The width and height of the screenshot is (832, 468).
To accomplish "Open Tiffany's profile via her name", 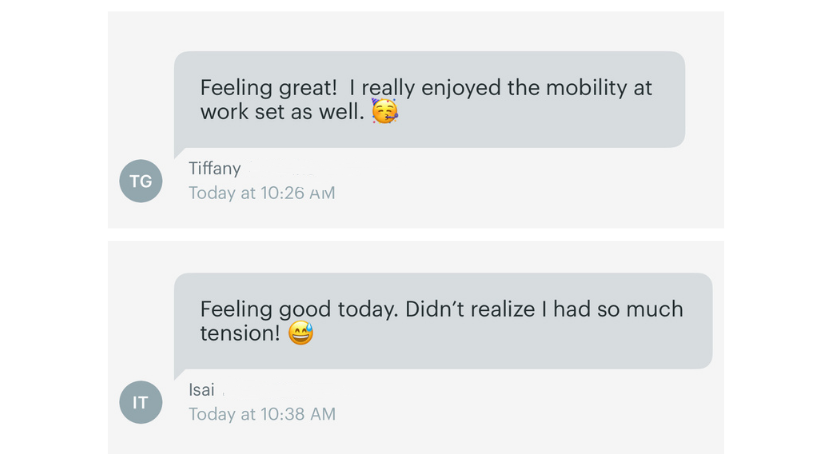I will click(x=215, y=169).
